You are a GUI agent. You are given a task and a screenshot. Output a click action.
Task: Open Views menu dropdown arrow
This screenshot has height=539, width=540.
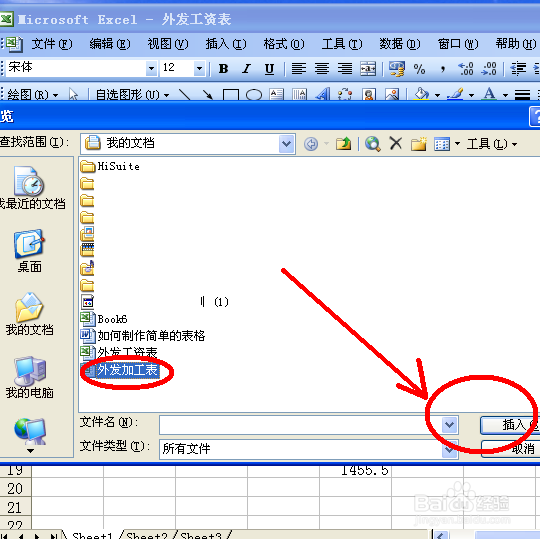click(457, 144)
